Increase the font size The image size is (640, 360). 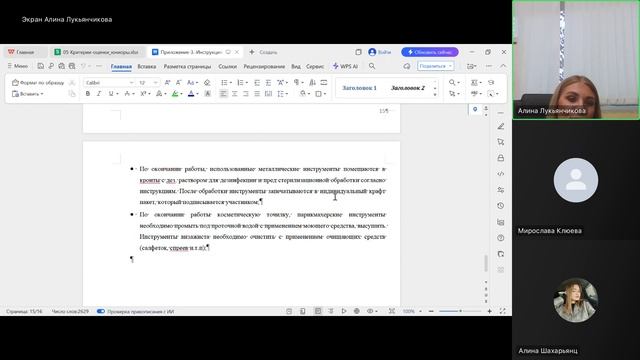pyautogui.click(x=167, y=82)
